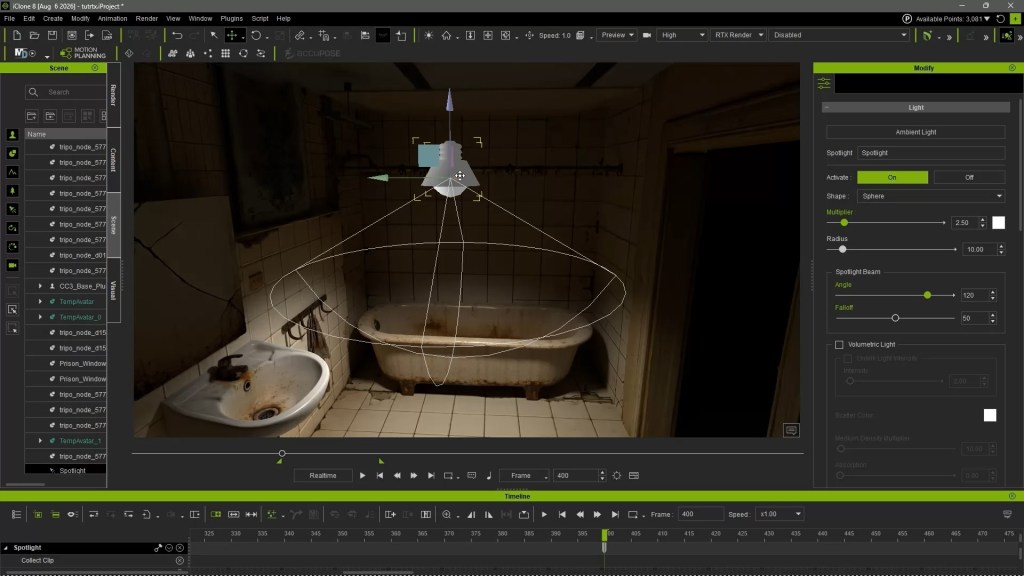Open the Animation menu
The width and height of the screenshot is (1024, 576).
(112, 19)
